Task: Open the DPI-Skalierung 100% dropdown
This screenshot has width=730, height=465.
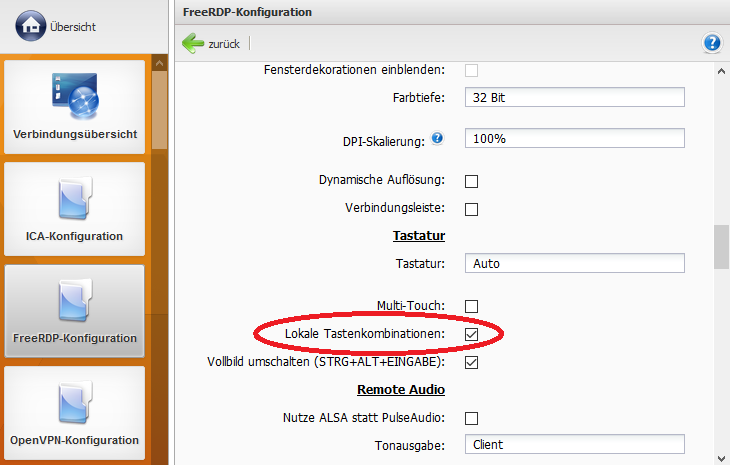Action: click(x=574, y=139)
